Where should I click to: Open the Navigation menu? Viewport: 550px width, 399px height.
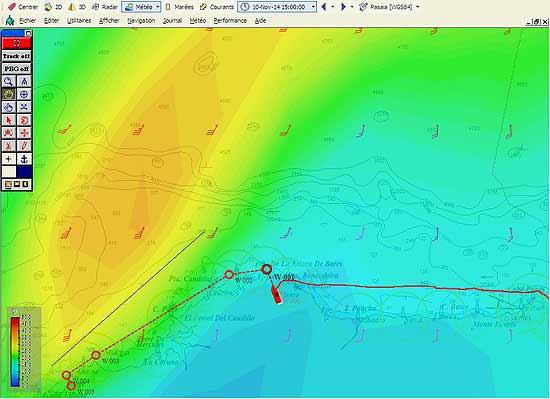click(x=141, y=21)
